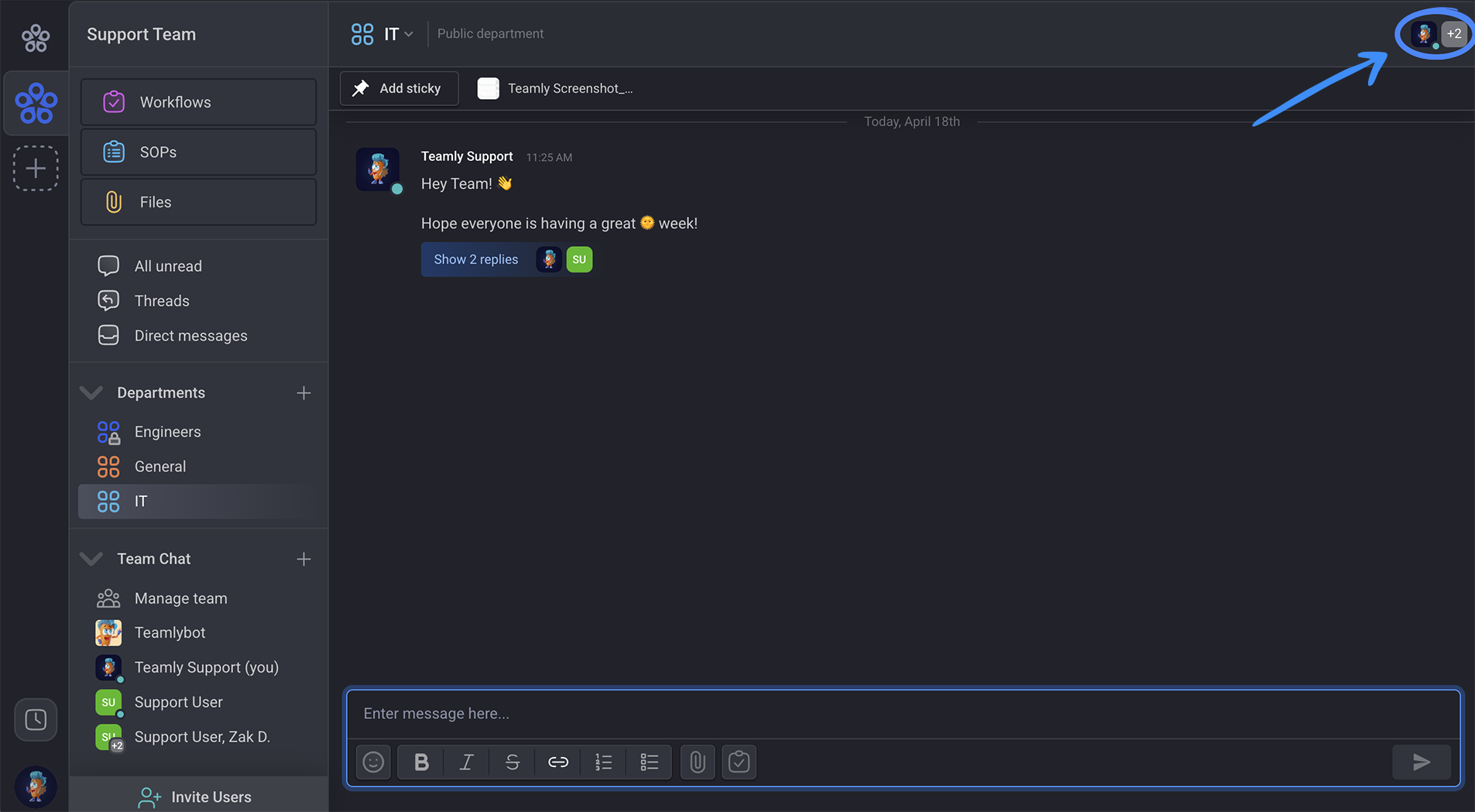Click the Public department label

click(490, 34)
